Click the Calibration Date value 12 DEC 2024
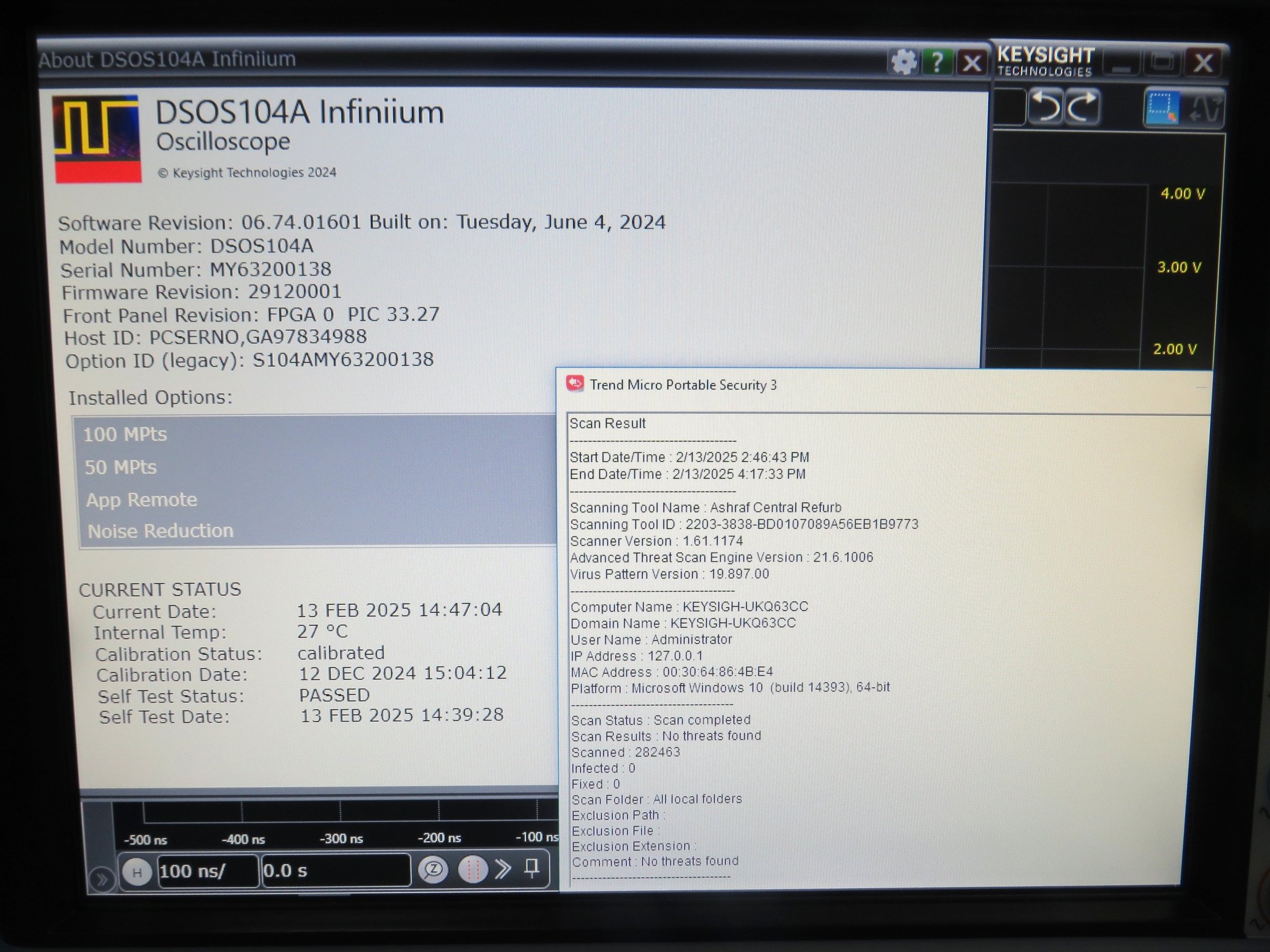 tap(403, 674)
